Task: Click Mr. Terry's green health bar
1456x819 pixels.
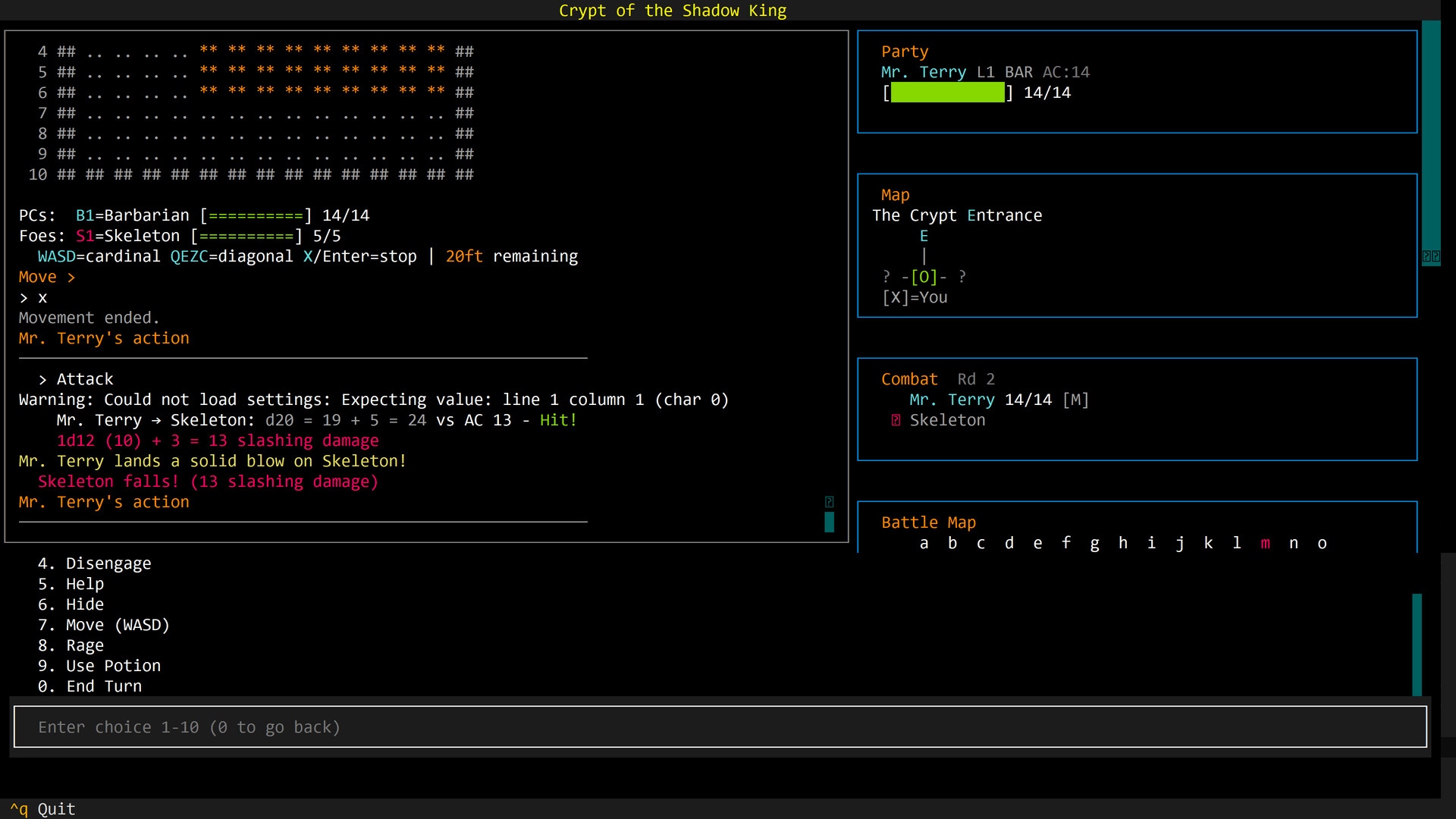Action: [947, 92]
